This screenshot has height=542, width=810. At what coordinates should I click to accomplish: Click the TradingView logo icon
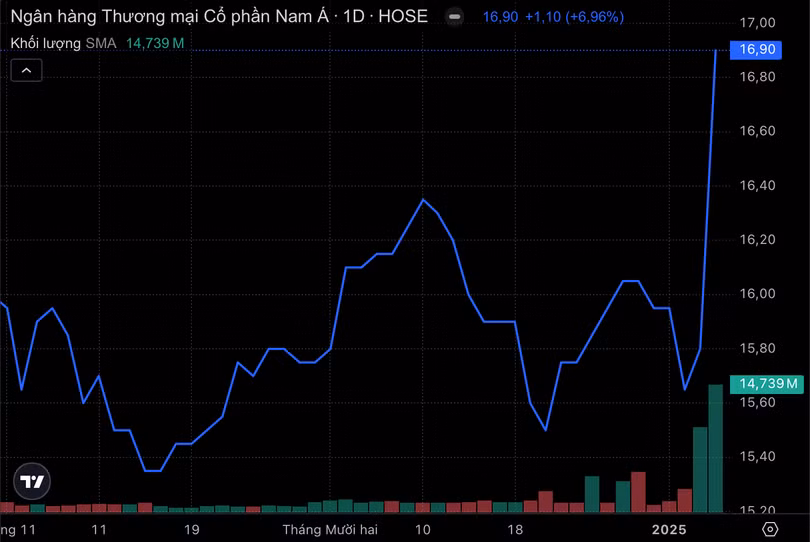pos(33,481)
